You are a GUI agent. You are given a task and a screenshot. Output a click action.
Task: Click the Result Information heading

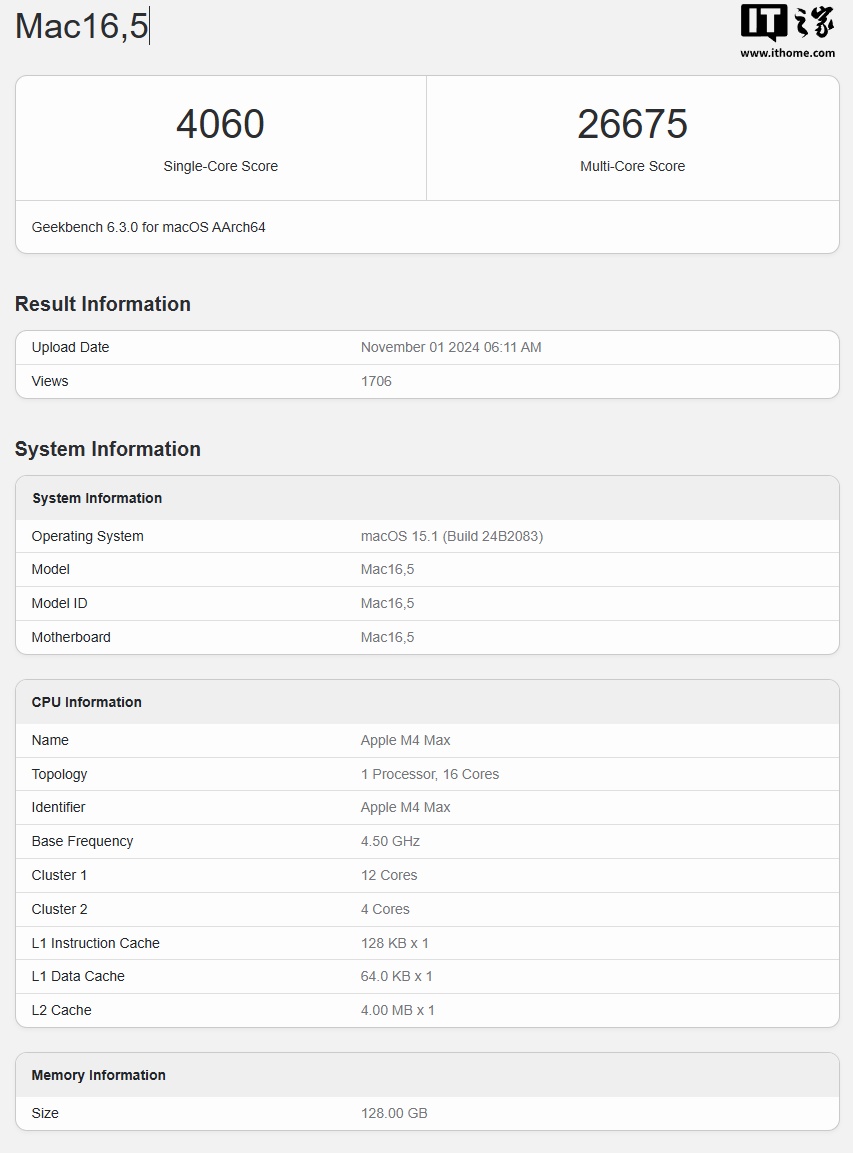pyautogui.click(x=102, y=304)
